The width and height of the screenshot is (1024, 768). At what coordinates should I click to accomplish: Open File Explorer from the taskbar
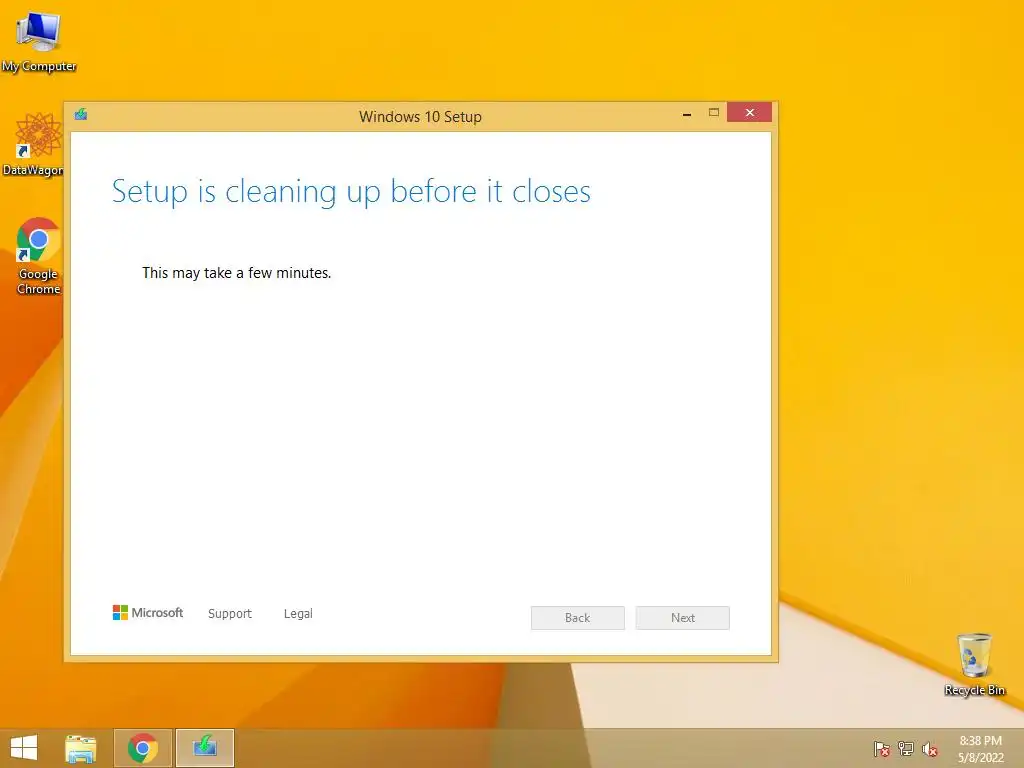[x=81, y=748]
